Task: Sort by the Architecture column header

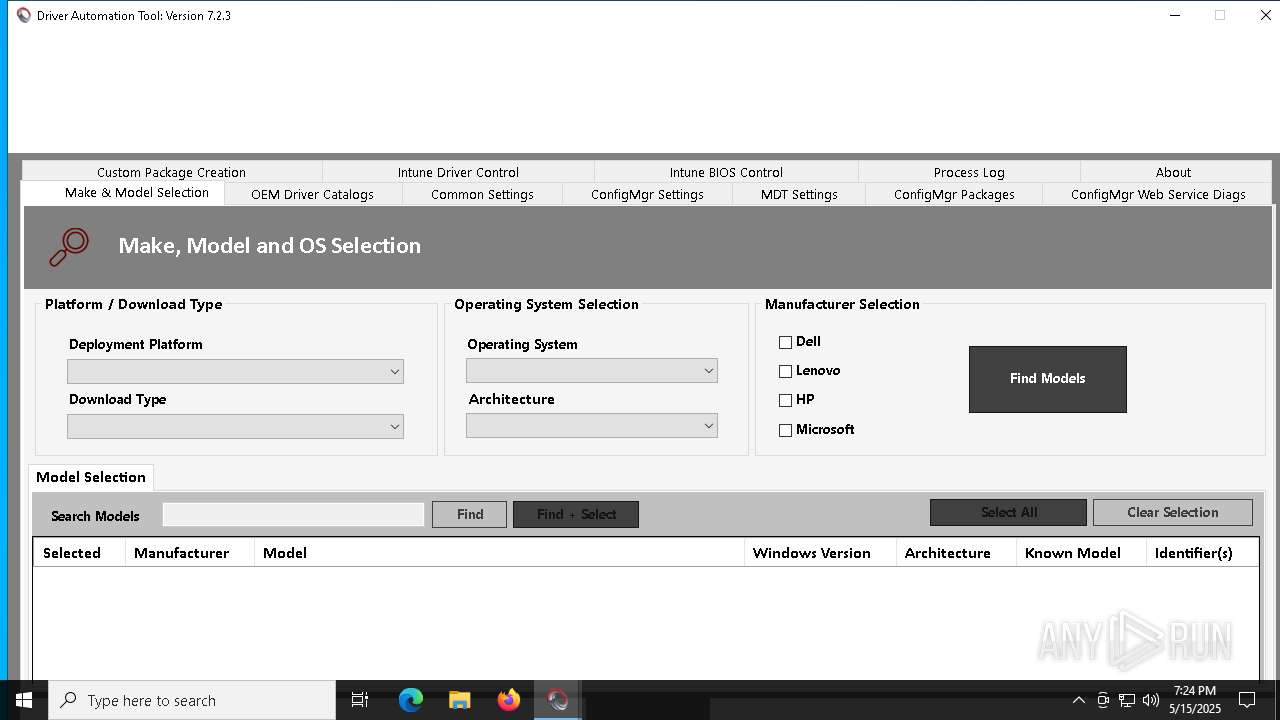Action: pyautogui.click(x=956, y=553)
